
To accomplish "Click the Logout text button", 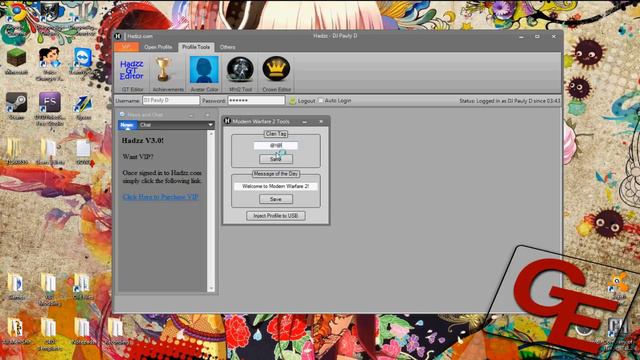I will pyautogui.click(x=306, y=100).
